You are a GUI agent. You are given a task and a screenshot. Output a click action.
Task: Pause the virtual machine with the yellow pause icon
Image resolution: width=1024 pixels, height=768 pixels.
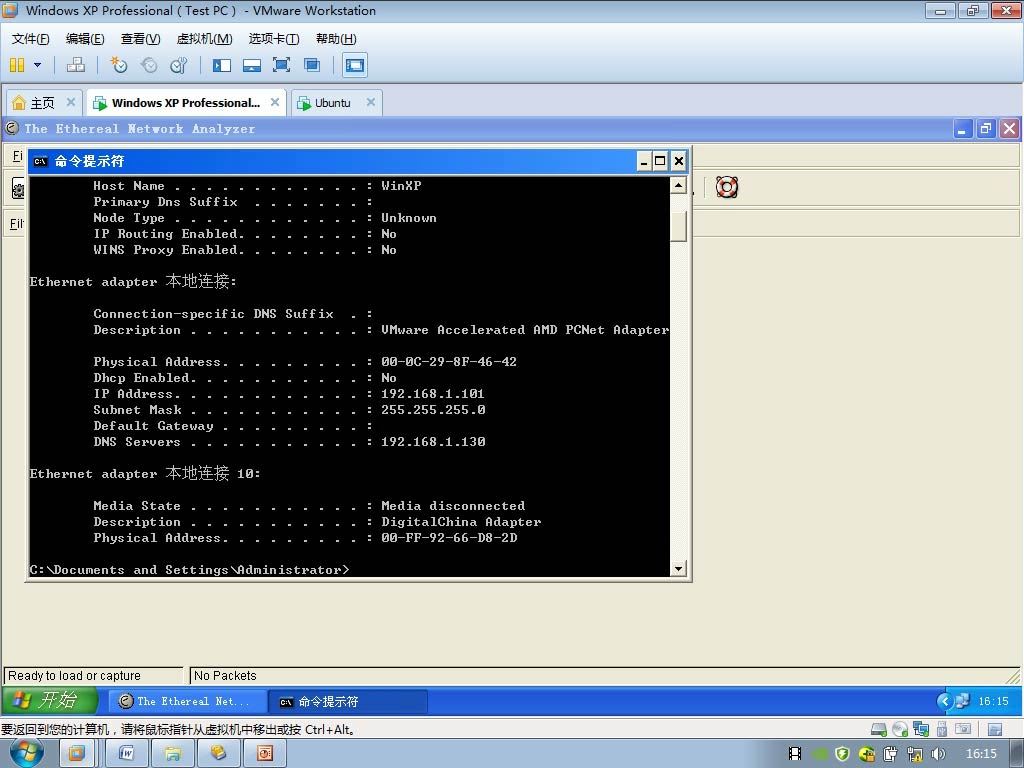click(x=17, y=65)
